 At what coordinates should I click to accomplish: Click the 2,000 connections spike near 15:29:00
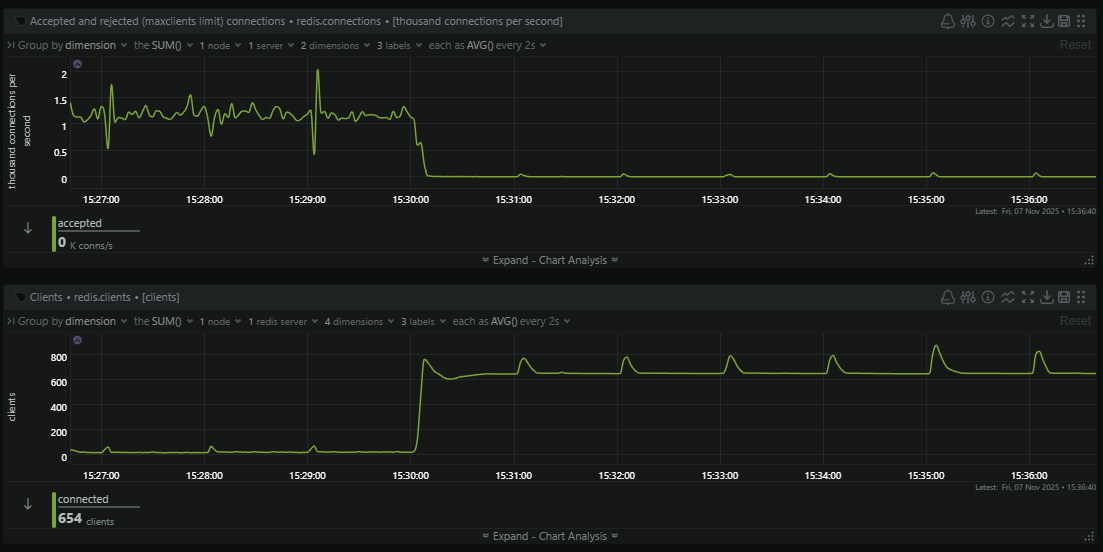click(x=318, y=70)
